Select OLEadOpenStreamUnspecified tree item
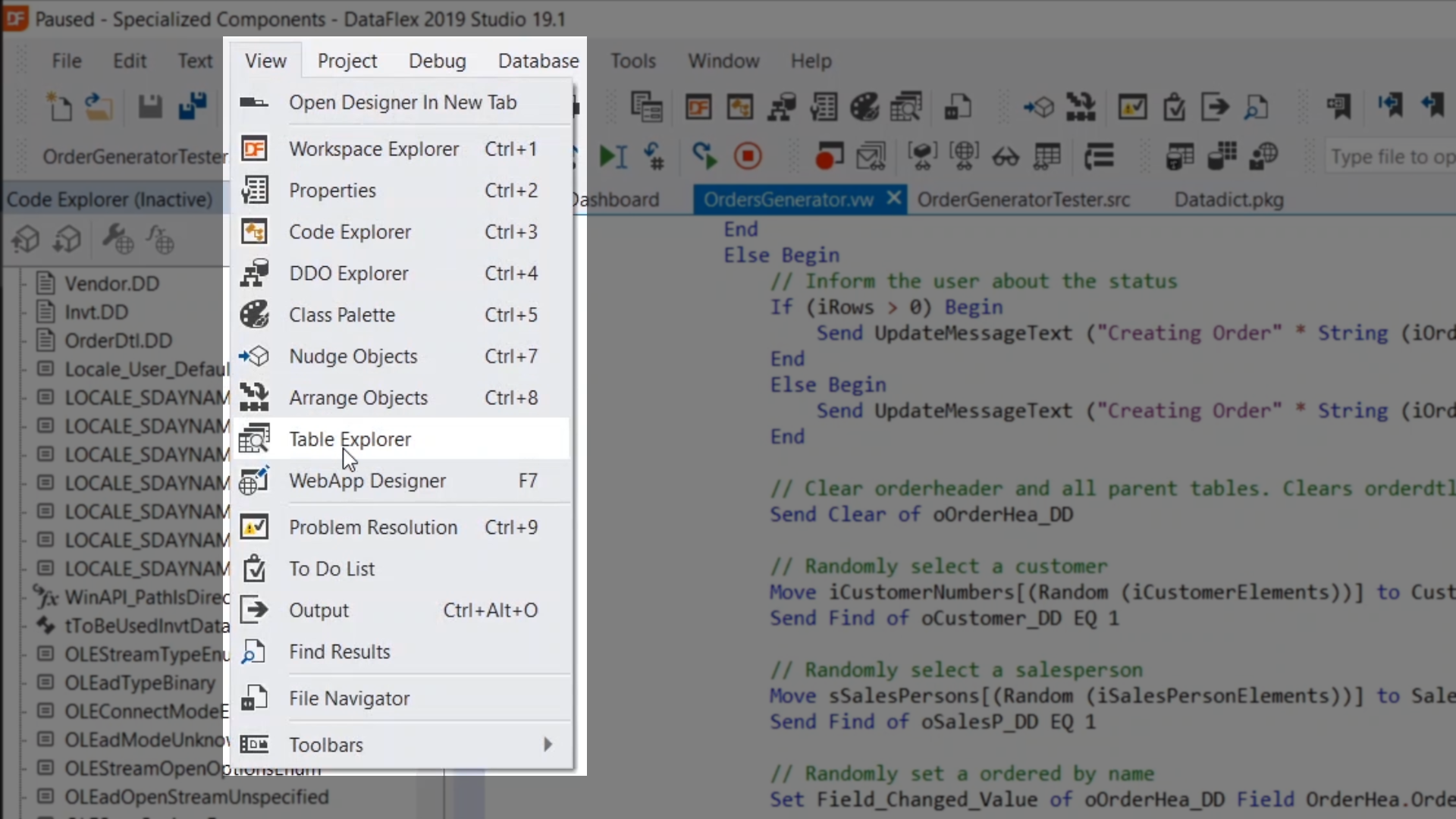The width and height of the screenshot is (1456, 819). tap(196, 797)
